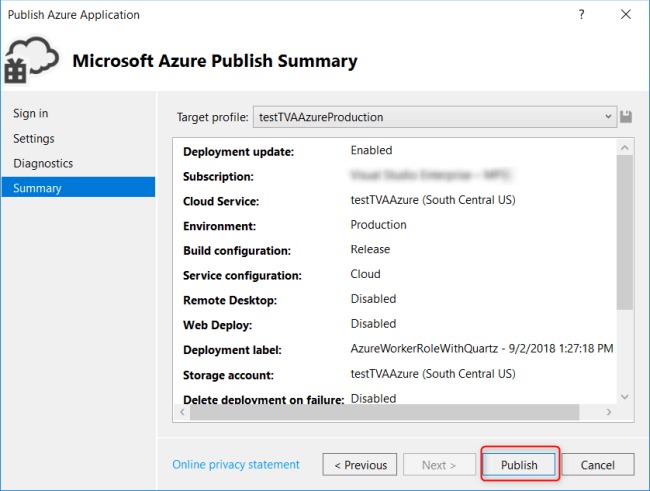
Task: Open the Target profile dropdown
Action: pos(435,117)
